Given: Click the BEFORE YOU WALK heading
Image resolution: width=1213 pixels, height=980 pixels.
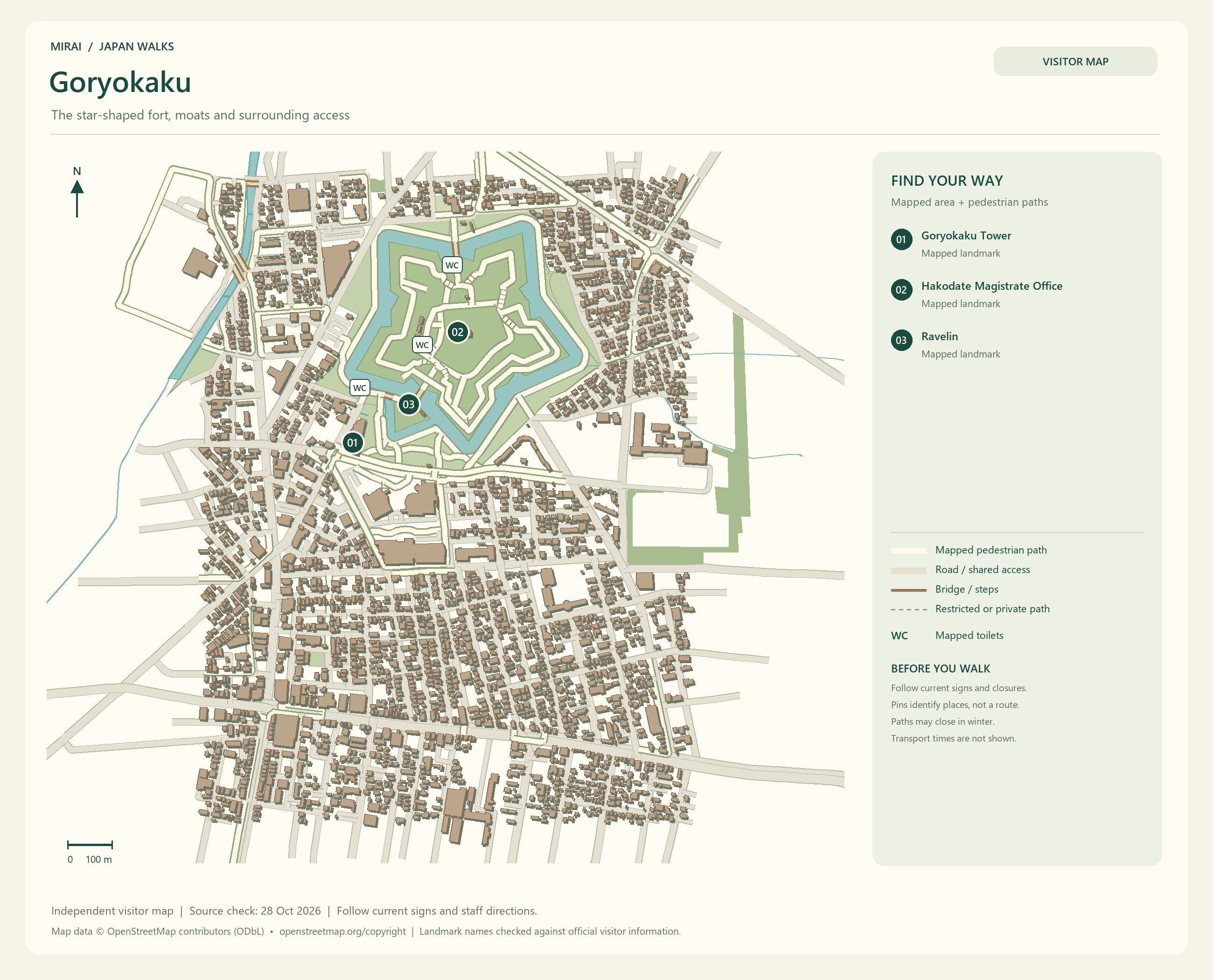Looking at the screenshot, I should (x=941, y=669).
